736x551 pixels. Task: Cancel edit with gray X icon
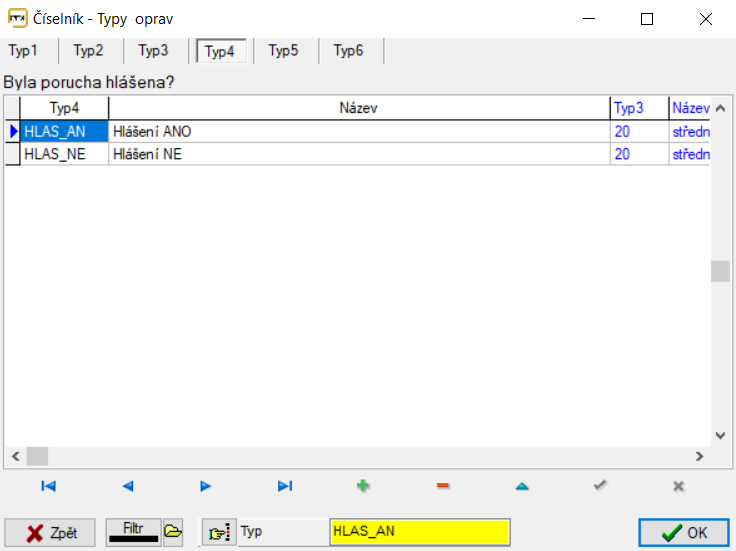(x=678, y=486)
